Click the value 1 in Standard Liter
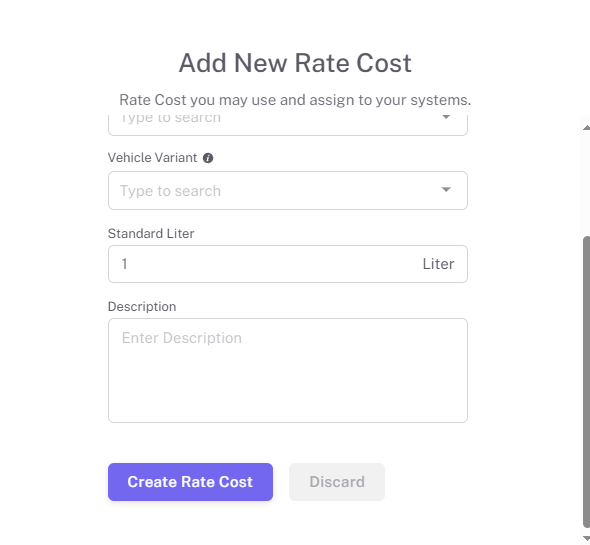590x545 pixels. [x=125, y=264]
